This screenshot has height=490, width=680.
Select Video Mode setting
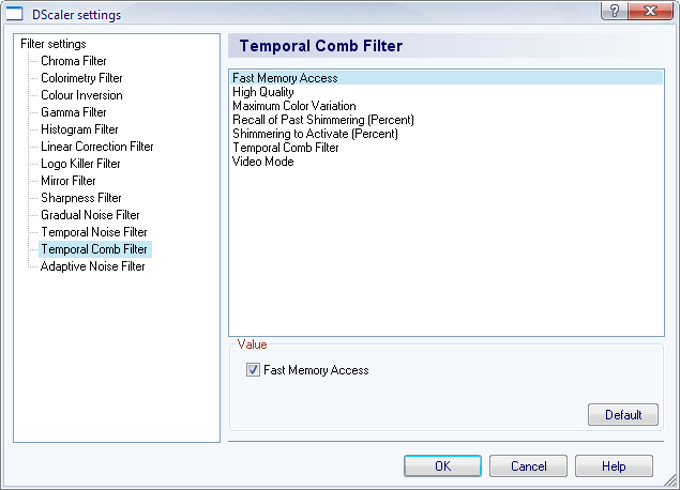[446, 161]
